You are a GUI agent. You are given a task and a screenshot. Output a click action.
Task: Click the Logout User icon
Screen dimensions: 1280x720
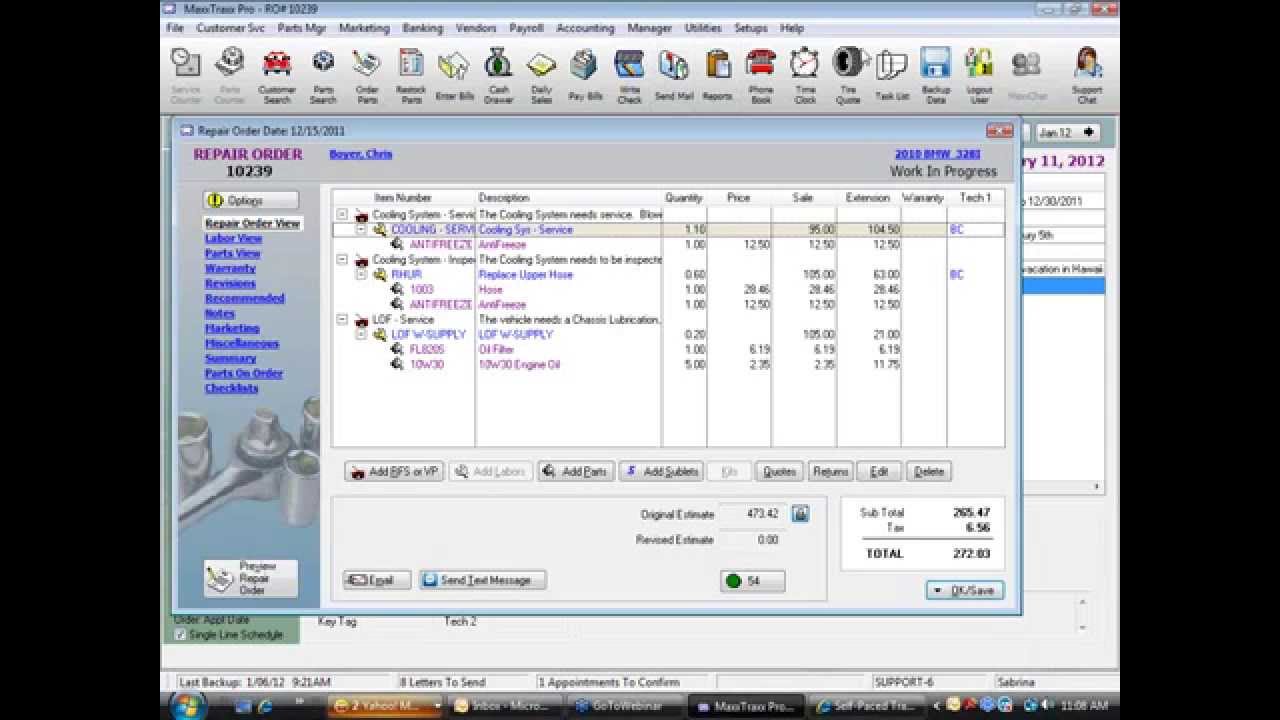pos(979,75)
